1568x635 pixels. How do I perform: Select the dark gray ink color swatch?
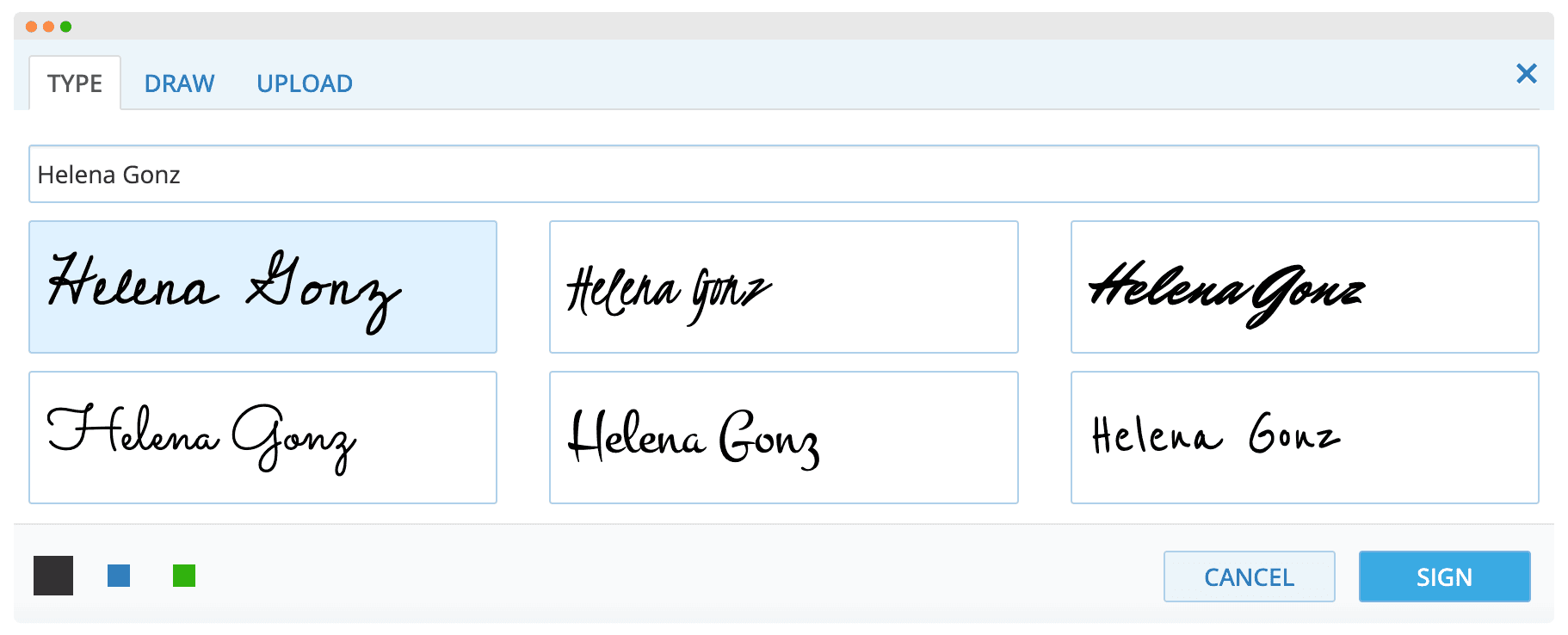(x=52, y=576)
